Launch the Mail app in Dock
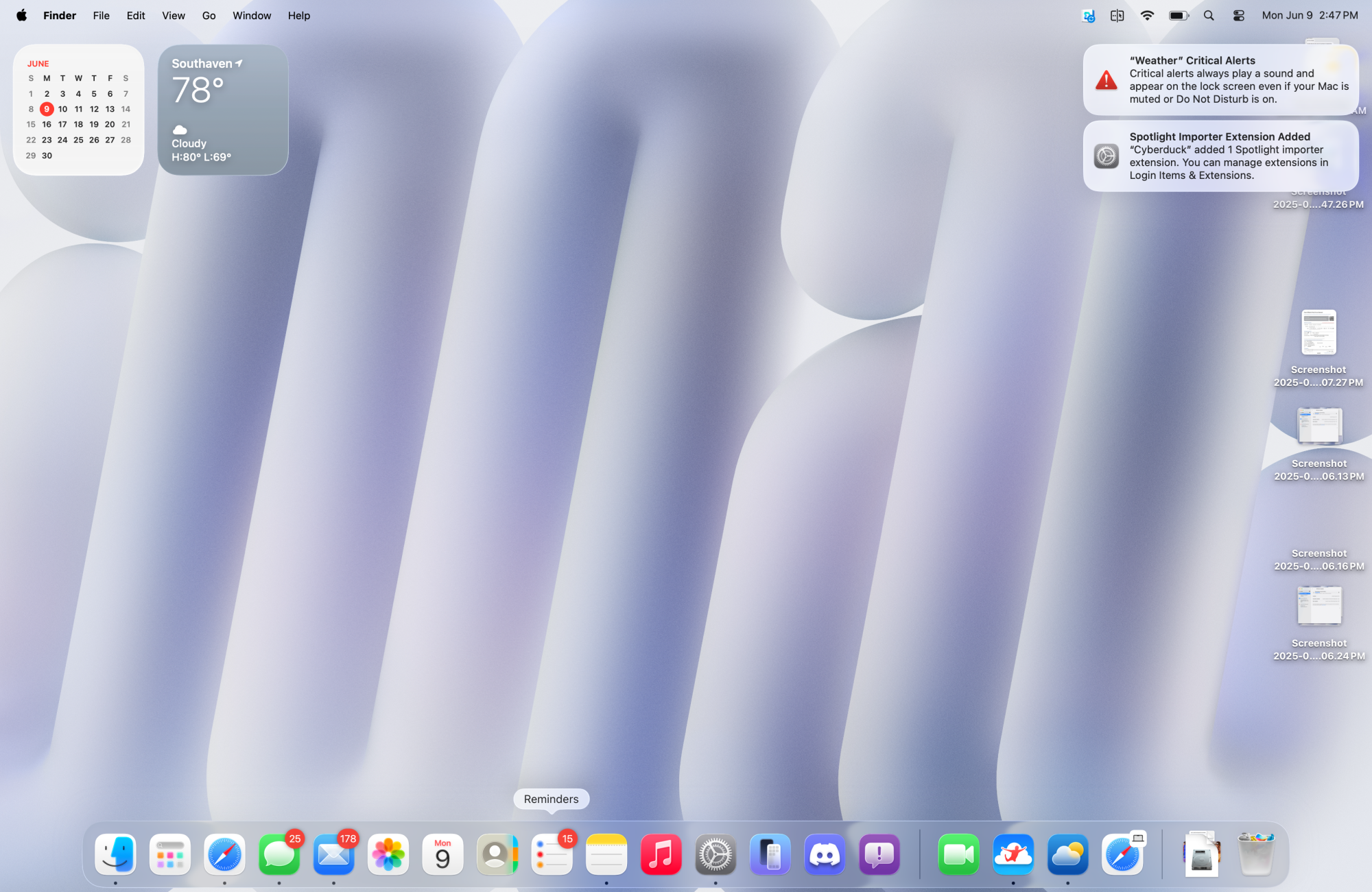1372x892 pixels. pyautogui.click(x=333, y=854)
